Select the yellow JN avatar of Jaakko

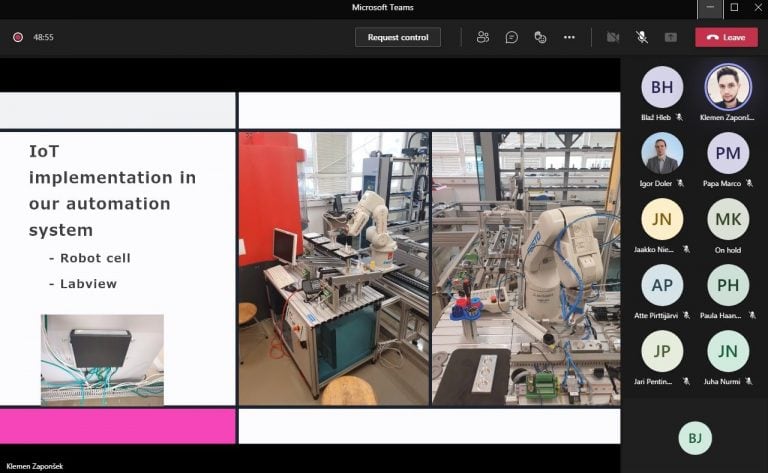(x=662, y=219)
